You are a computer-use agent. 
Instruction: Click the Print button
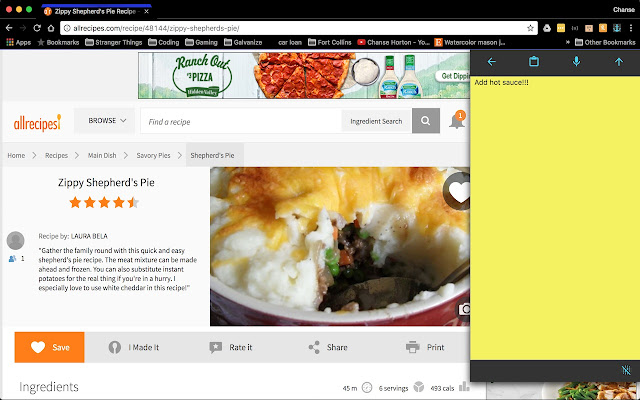coord(425,347)
